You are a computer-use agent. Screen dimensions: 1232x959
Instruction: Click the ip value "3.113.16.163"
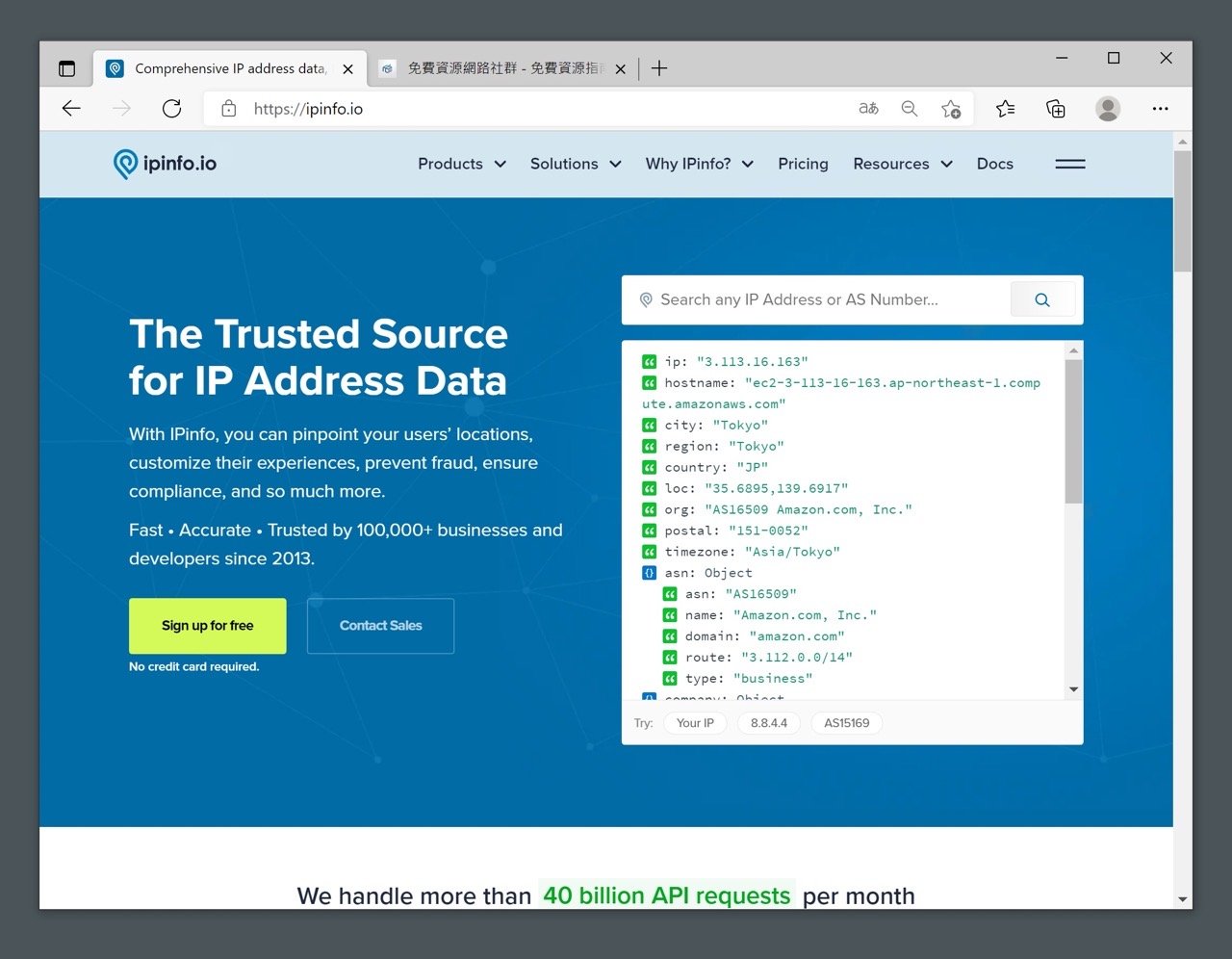(753, 362)
